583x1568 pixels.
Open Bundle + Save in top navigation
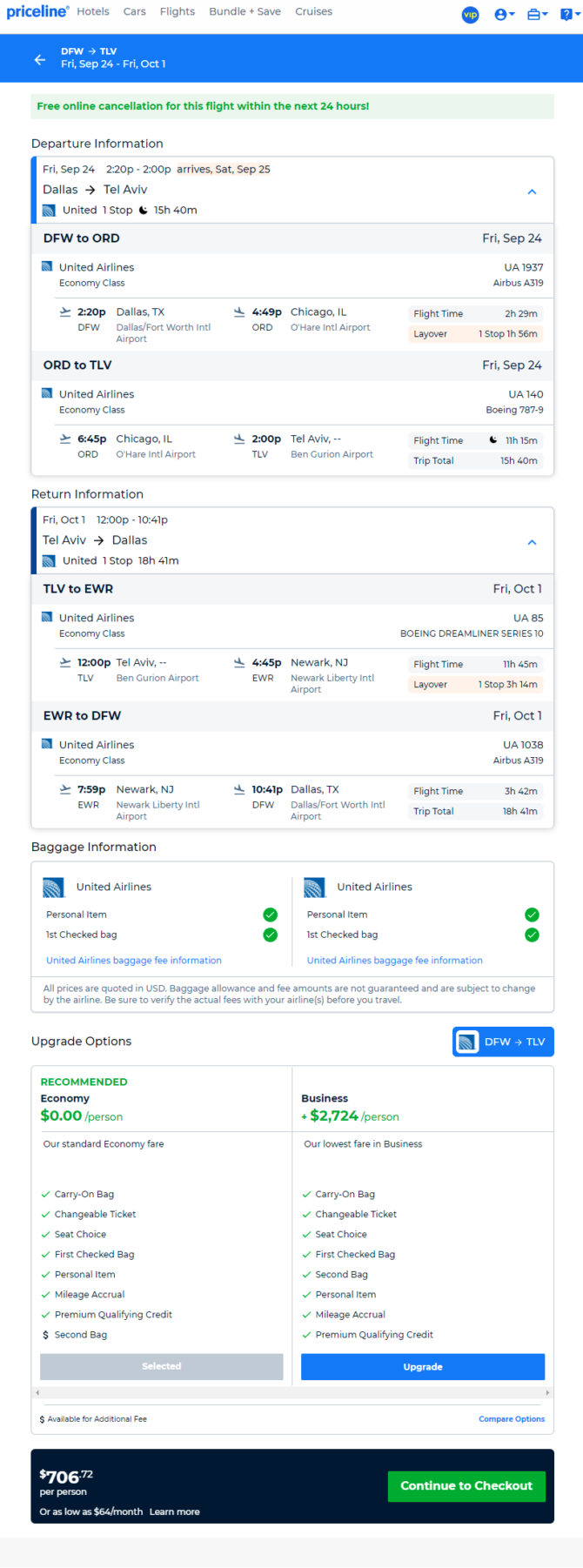click(x=245, y=11)
